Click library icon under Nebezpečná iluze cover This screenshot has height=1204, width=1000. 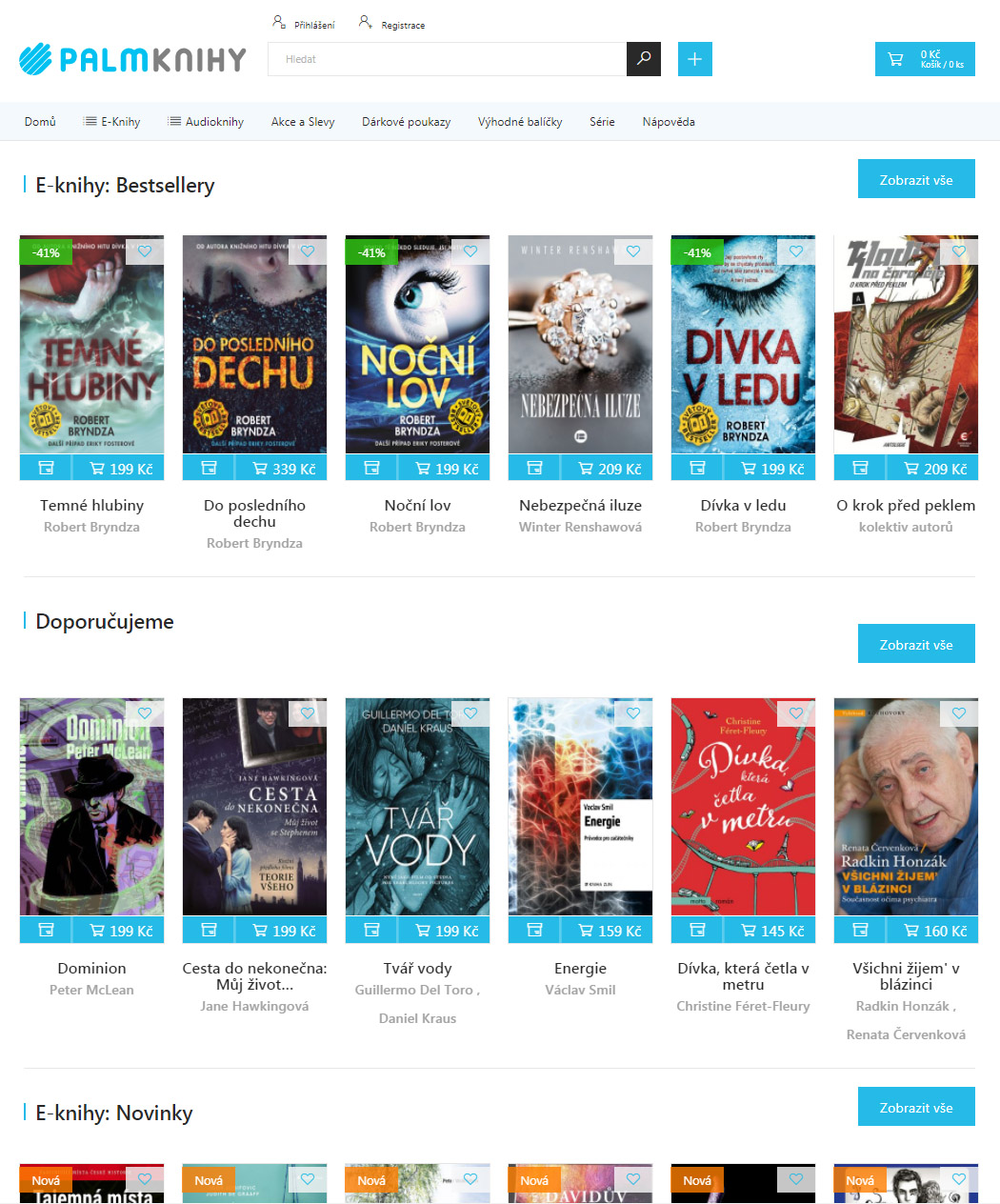click(x=534, y=469)
